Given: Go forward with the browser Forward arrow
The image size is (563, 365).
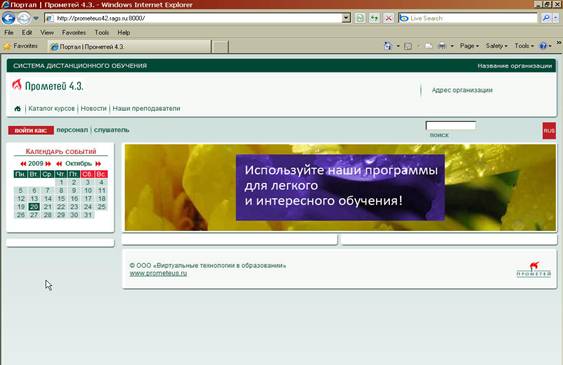Looking at the screenshot, I should click(x=24, y=18).
